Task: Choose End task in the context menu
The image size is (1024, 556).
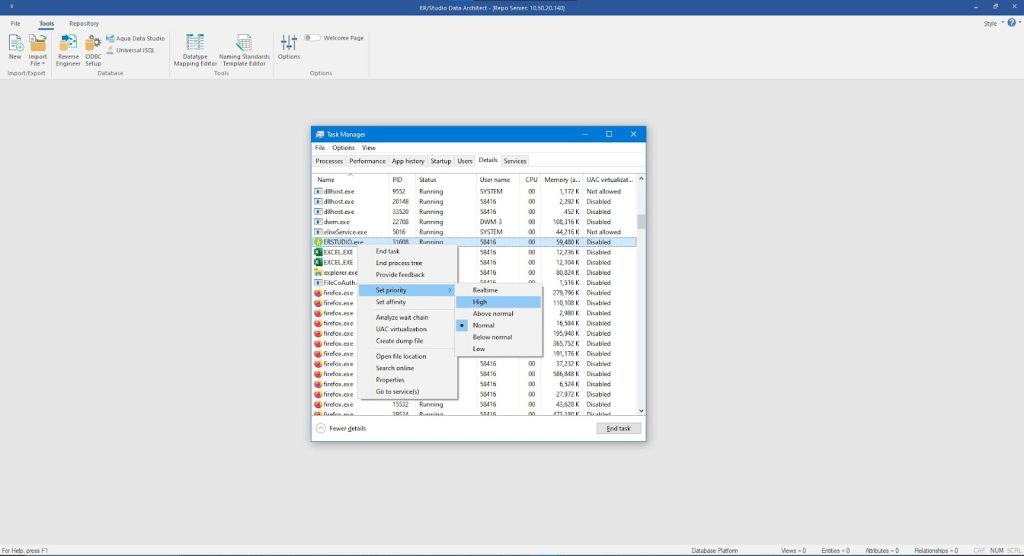Action: coord(408,252)
